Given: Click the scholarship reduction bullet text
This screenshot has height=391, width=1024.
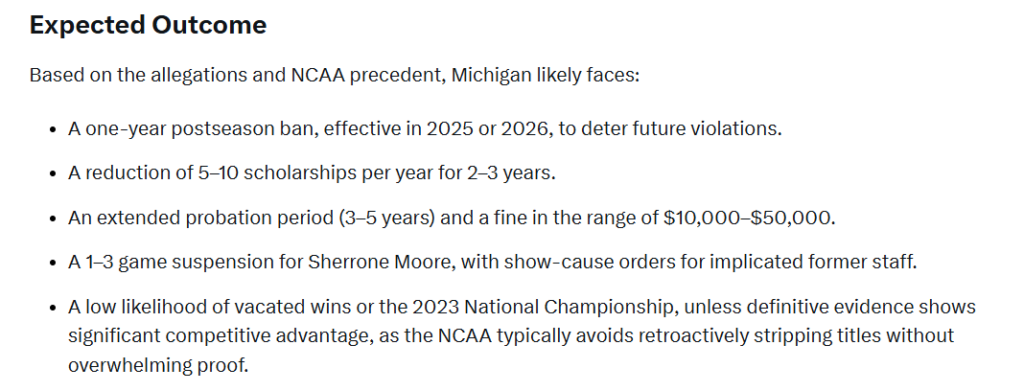Looking at the screenshot, I should (x=312, y=173).
